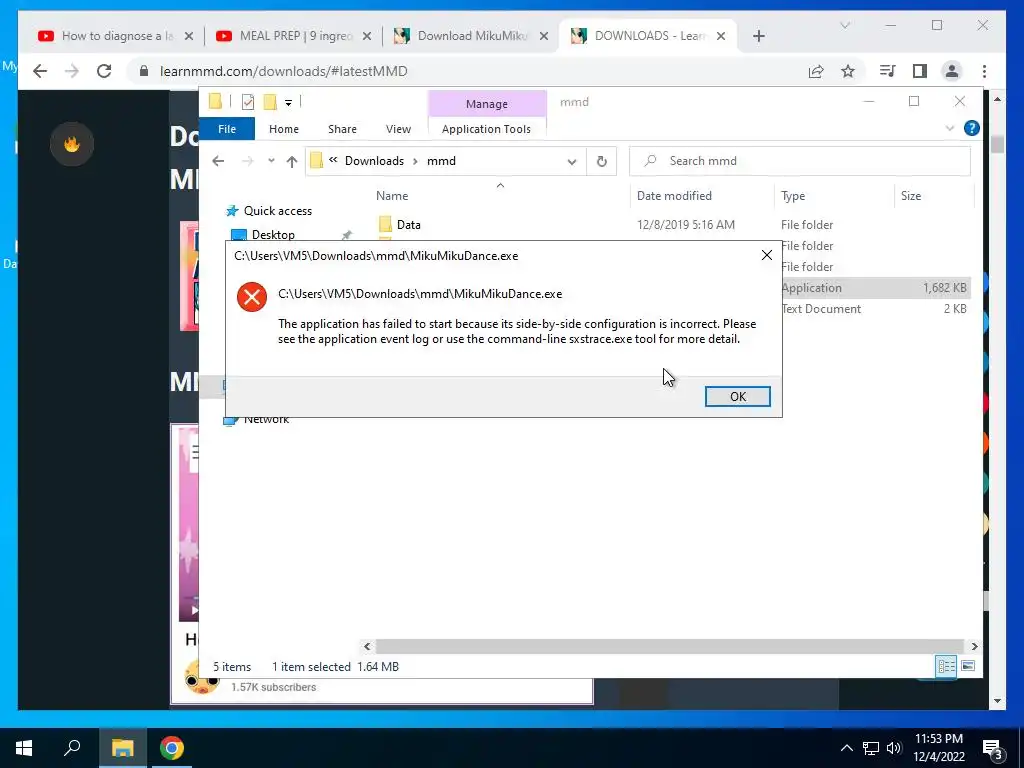
Task: Show hidden system tray icons
Action: tap(846, 748)
